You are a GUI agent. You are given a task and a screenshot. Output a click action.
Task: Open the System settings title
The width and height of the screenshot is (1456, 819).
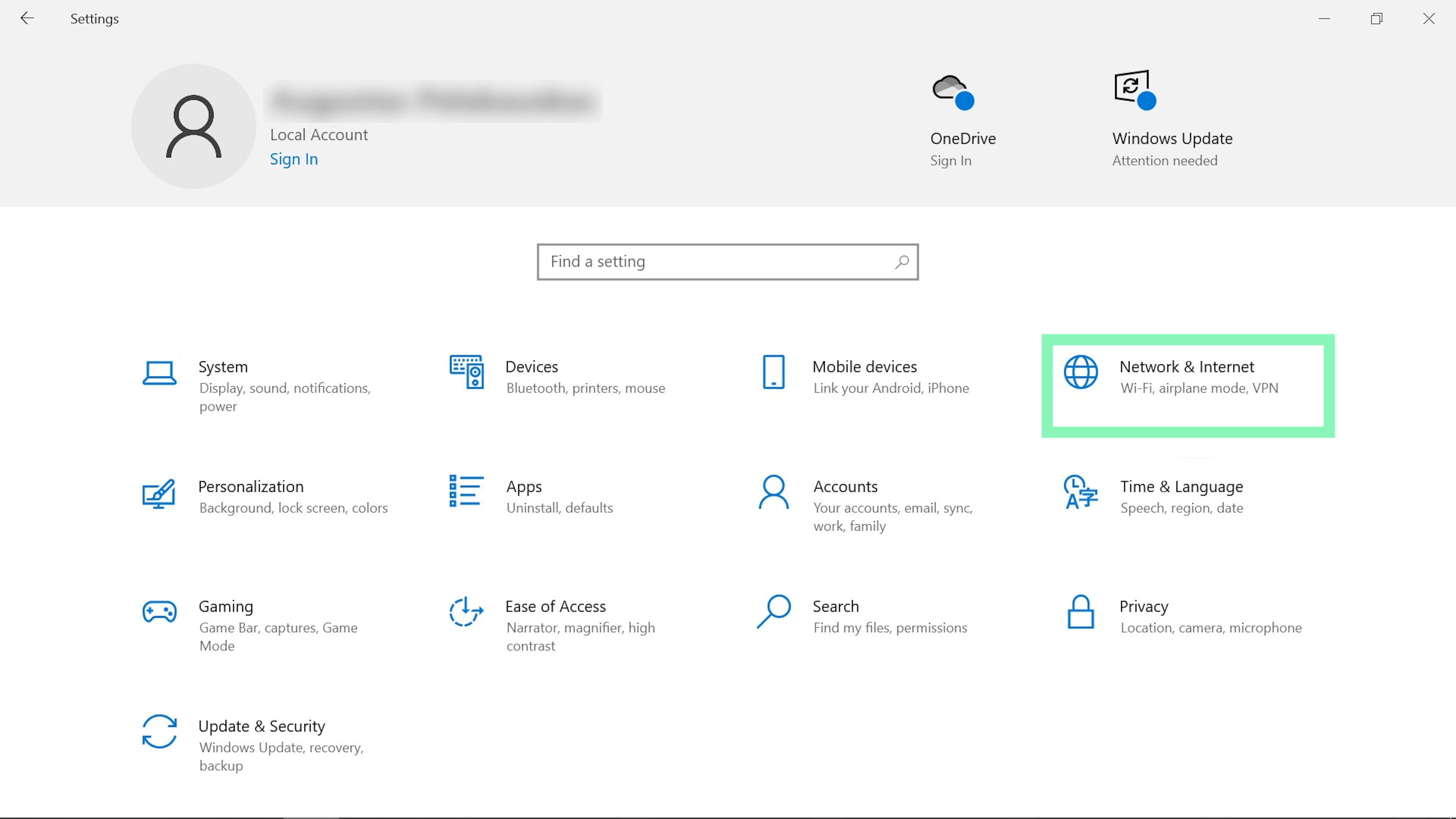point(223,367)
